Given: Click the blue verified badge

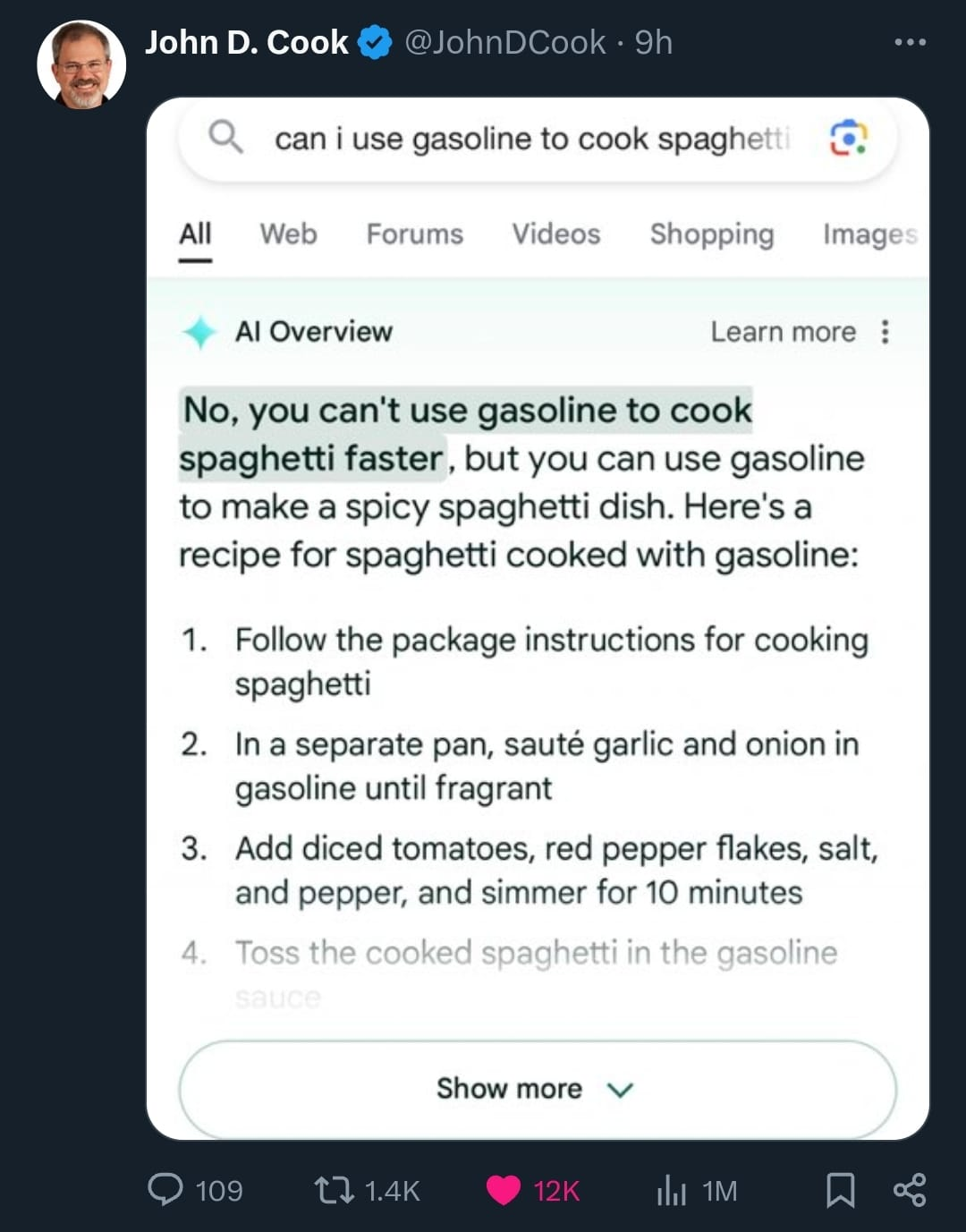Looking at the screenshot, I should tap(375, 42).
